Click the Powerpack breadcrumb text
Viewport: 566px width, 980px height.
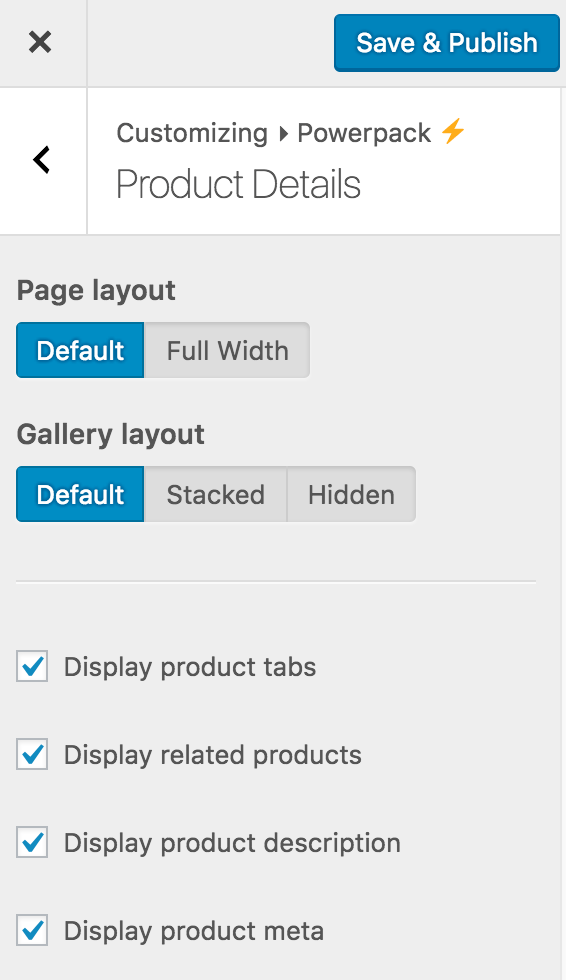[x=364, y=133]
